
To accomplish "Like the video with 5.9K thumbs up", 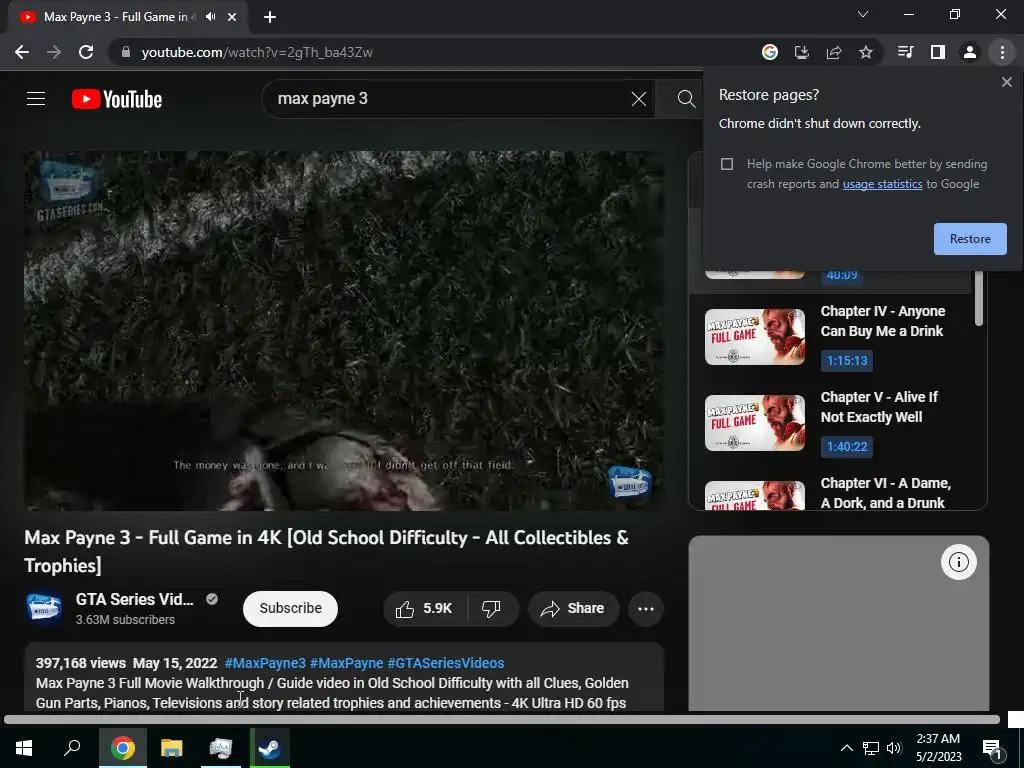I will point(425,609).
